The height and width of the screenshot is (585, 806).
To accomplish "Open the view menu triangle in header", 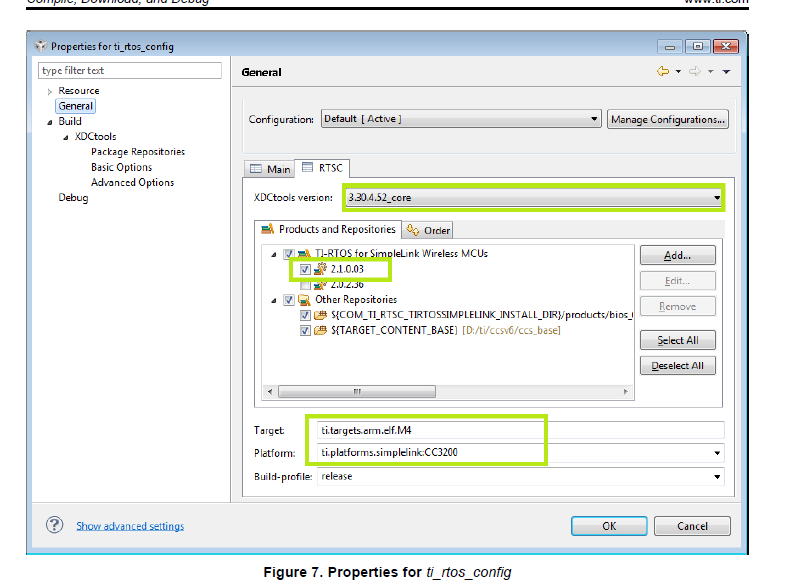I will (x=726, y=72).
